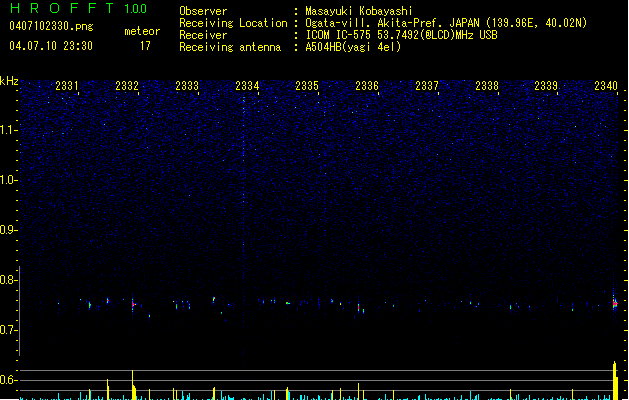The width and height of the screenshot is (629, 400).
Task: Click the Receiver label
Action: coord(203,35)
